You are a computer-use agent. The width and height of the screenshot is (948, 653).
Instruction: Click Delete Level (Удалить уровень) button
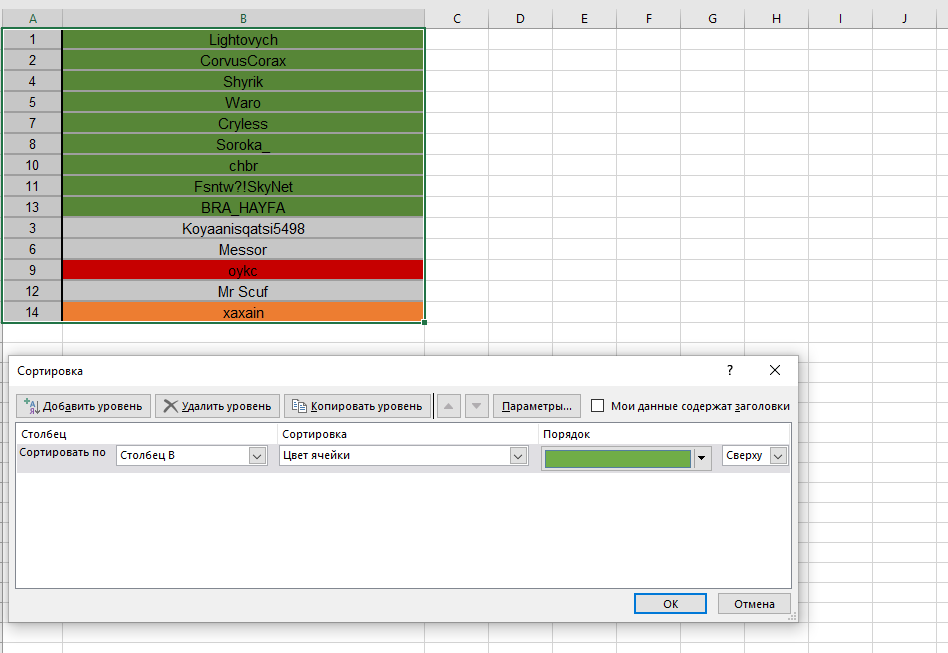(x=217, y=406)
